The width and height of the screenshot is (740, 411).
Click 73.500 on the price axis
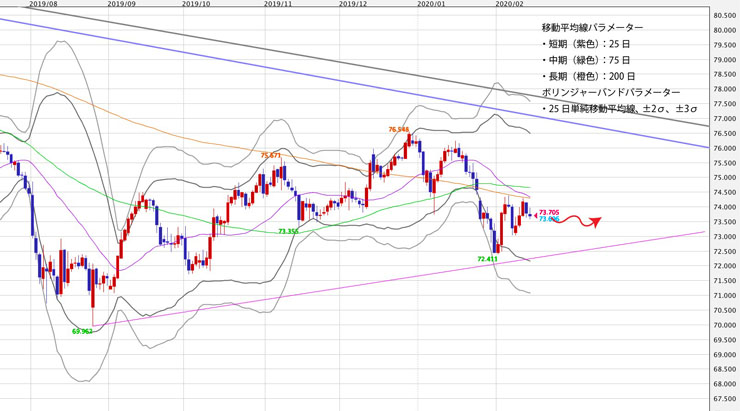click(725, 222)
